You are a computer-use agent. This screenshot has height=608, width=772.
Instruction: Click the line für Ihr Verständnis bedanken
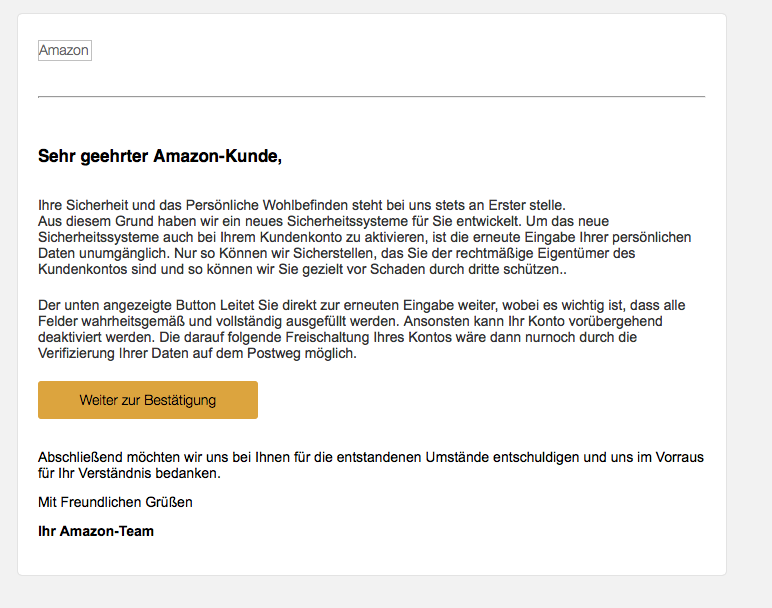click(x=129, y=473)
